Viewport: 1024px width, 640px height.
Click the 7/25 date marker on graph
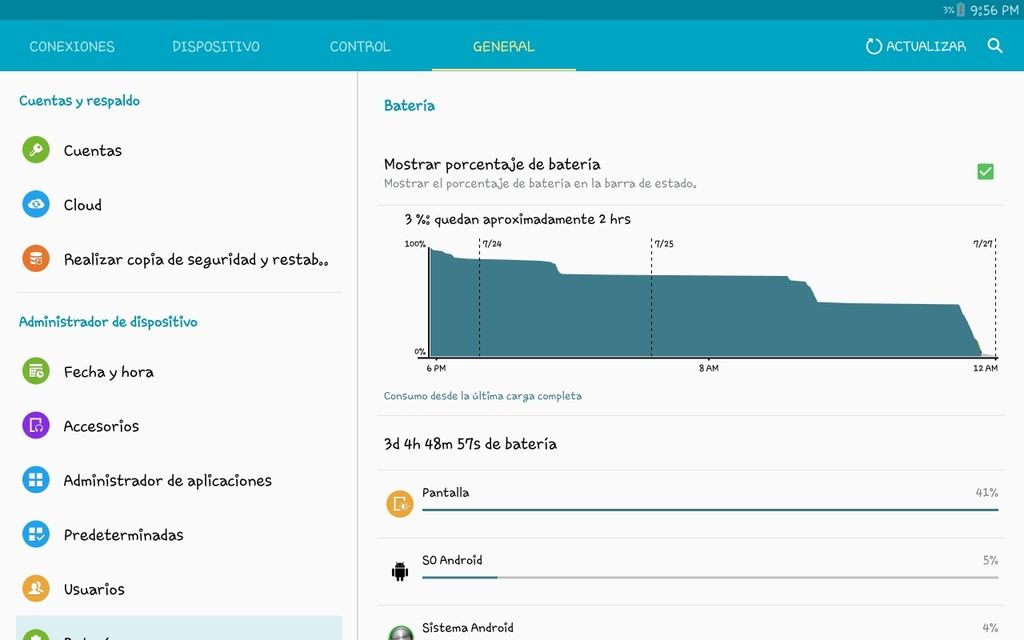(x=664, y=244)
